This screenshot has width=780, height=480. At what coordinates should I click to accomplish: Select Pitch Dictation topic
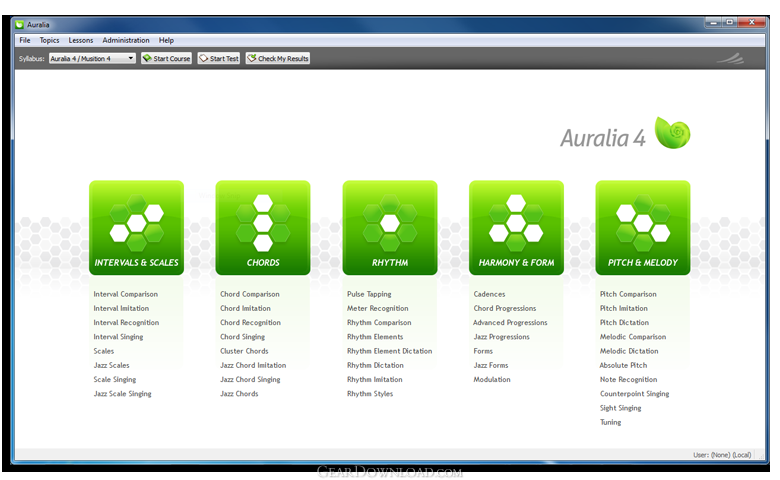pos(624,323)
